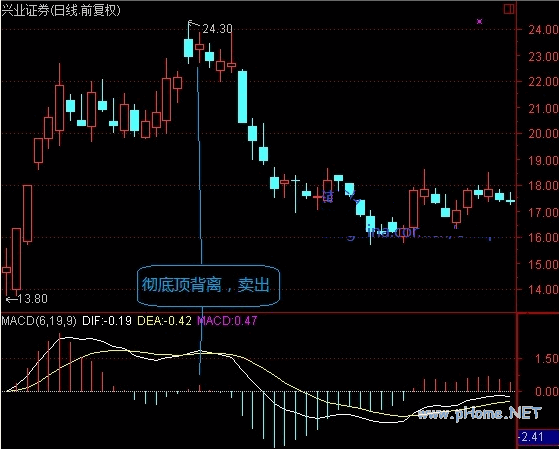Click the DIF:-0.19 value
The image size is (559, 449).
pyautogui.click(x=107, y=321)
